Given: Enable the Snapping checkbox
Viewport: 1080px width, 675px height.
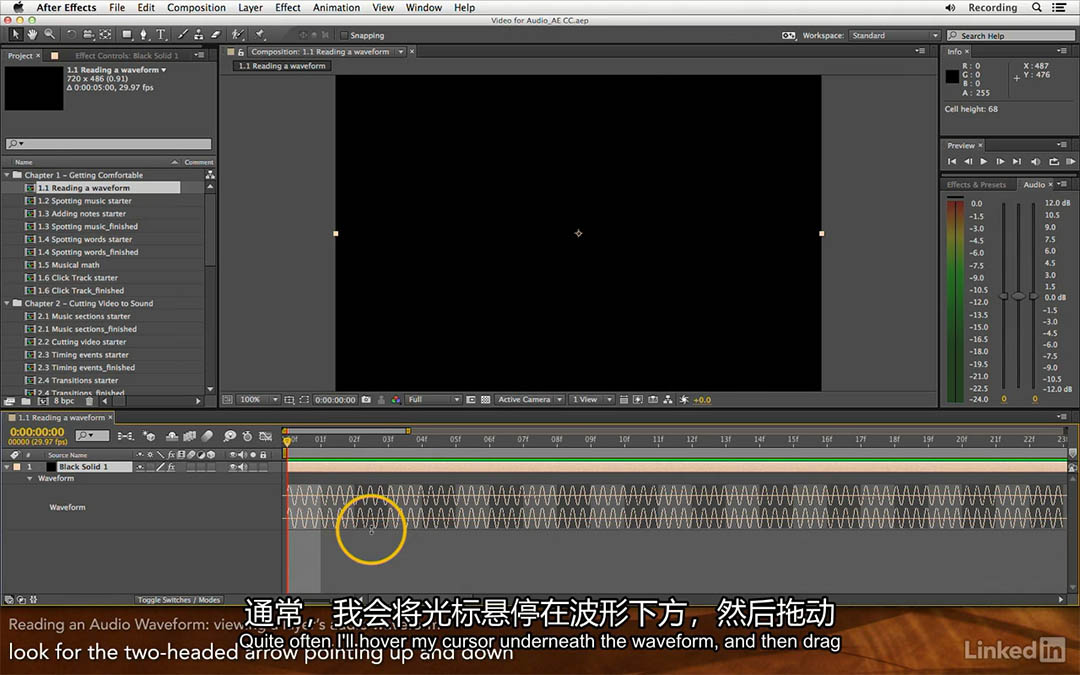Looking at the screenshot, I should click(344, 35).
